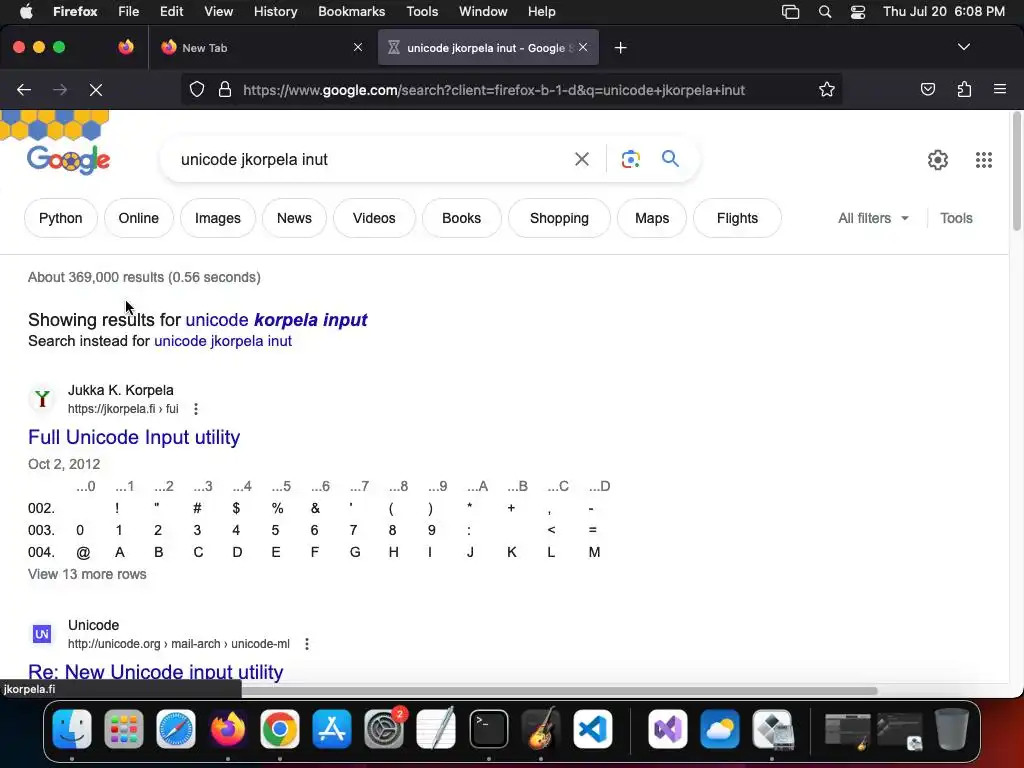Open the File menu
The height and width of the screenshot is (768, 1024).
click(x=129, y=11)
